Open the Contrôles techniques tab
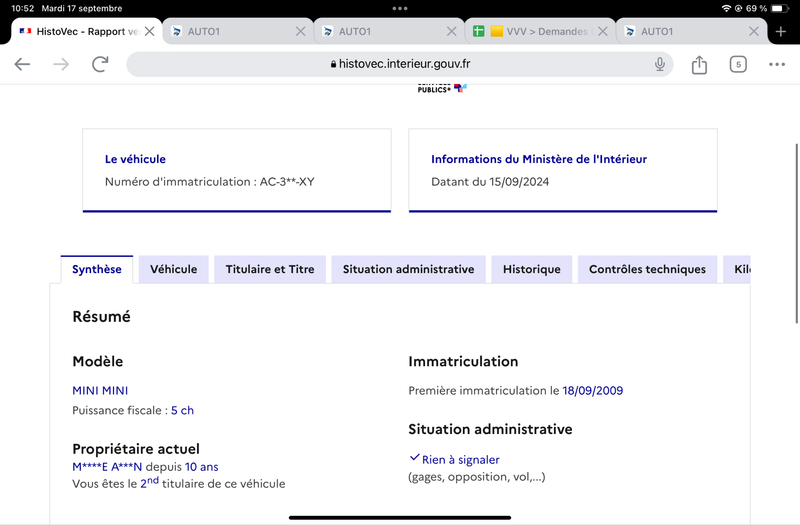Image resolution: width=800 pixels, height=525 pixels. coord(647,269)
